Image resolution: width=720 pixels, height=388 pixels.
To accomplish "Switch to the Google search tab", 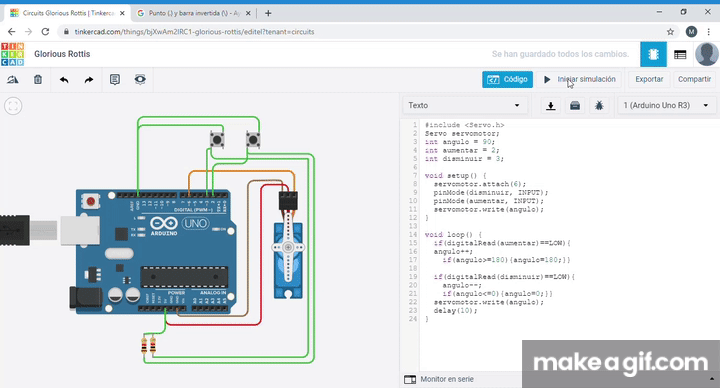I will pos(193,13).
